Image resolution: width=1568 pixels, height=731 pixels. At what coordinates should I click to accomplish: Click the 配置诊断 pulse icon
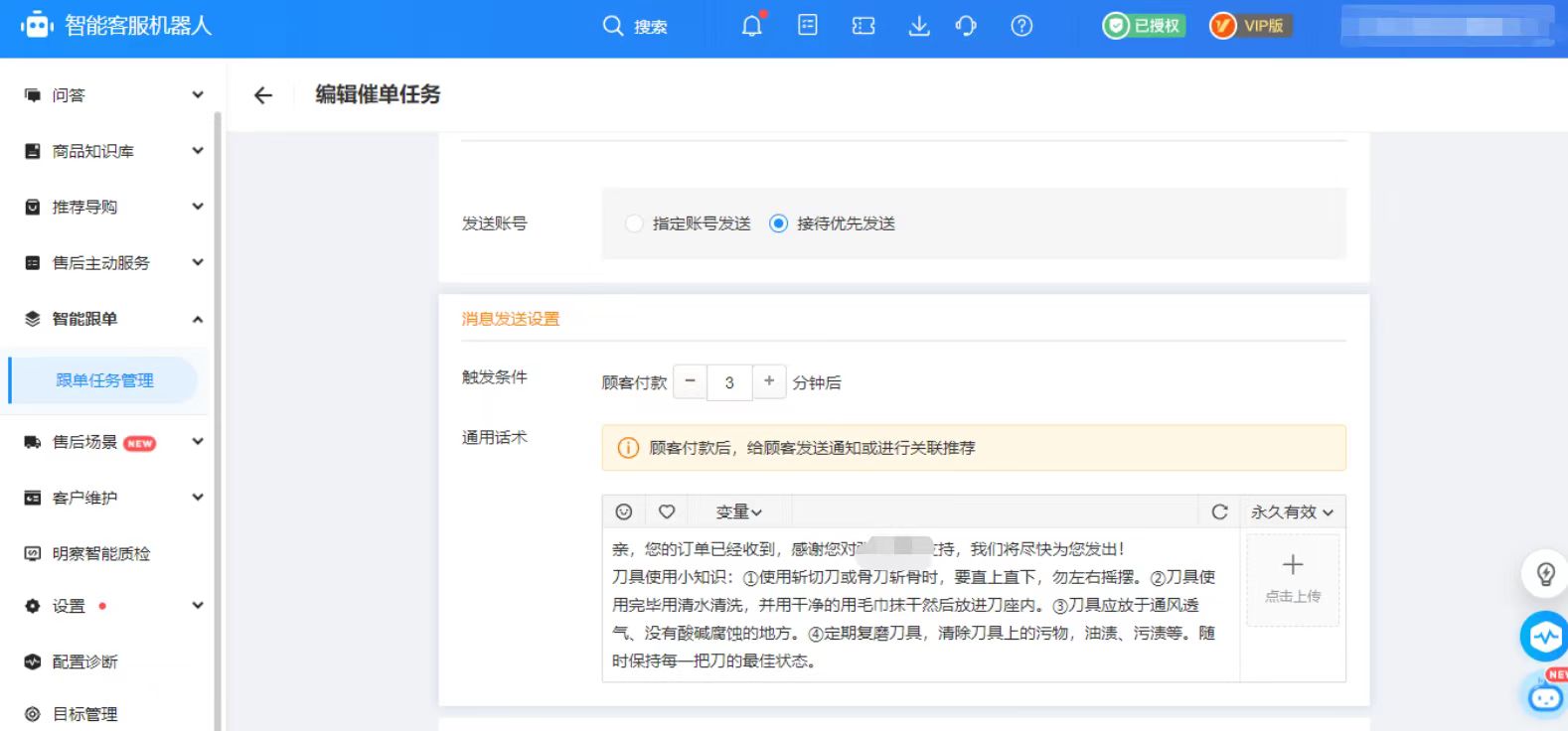click(33, 661)
